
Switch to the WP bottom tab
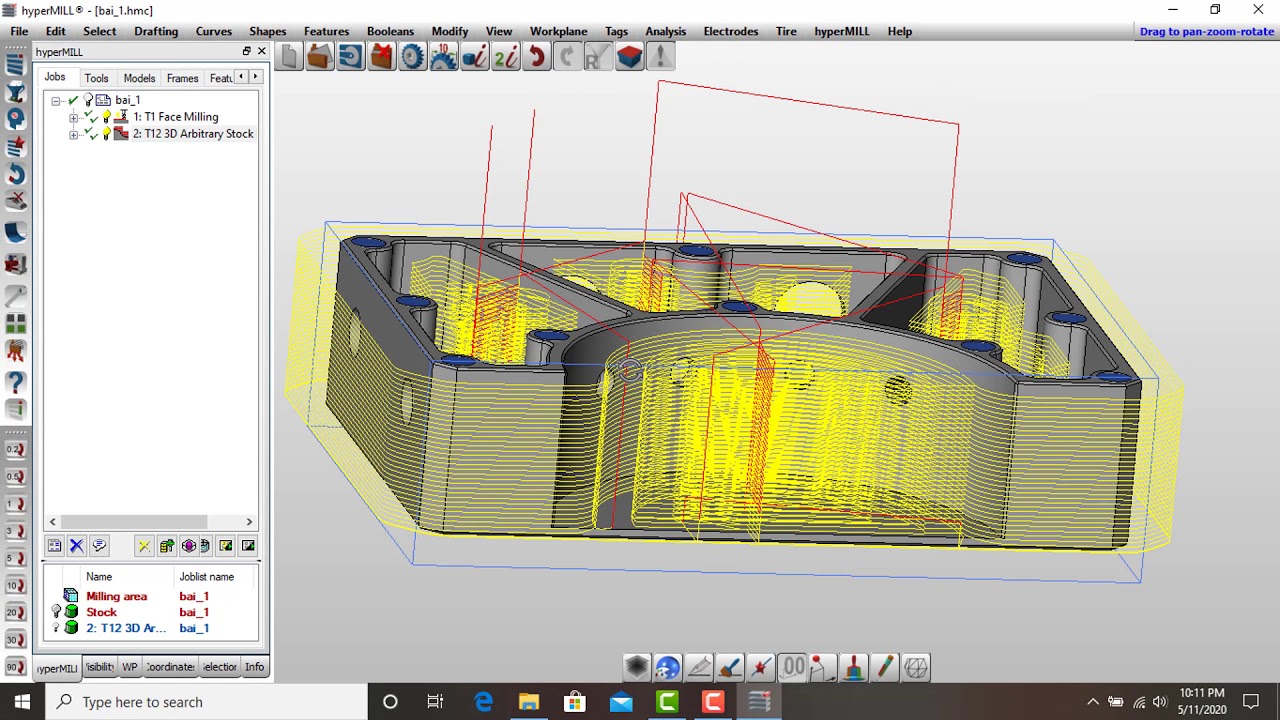click(129, 667)
